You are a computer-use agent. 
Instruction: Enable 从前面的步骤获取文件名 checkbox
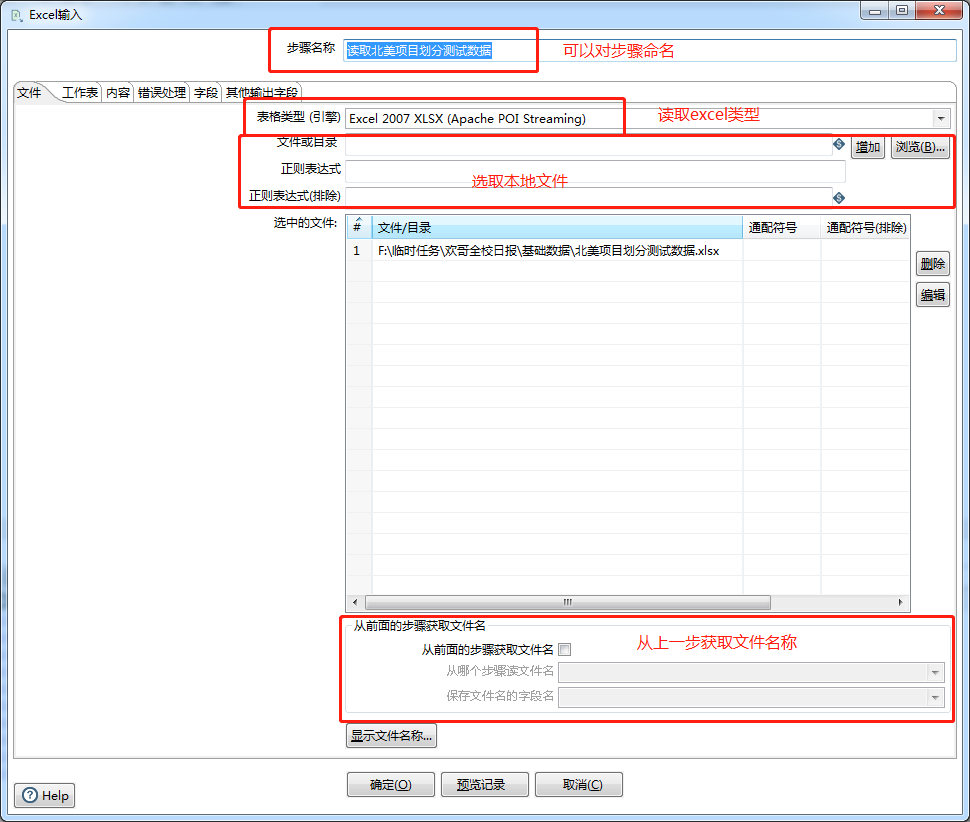[564, 649]
